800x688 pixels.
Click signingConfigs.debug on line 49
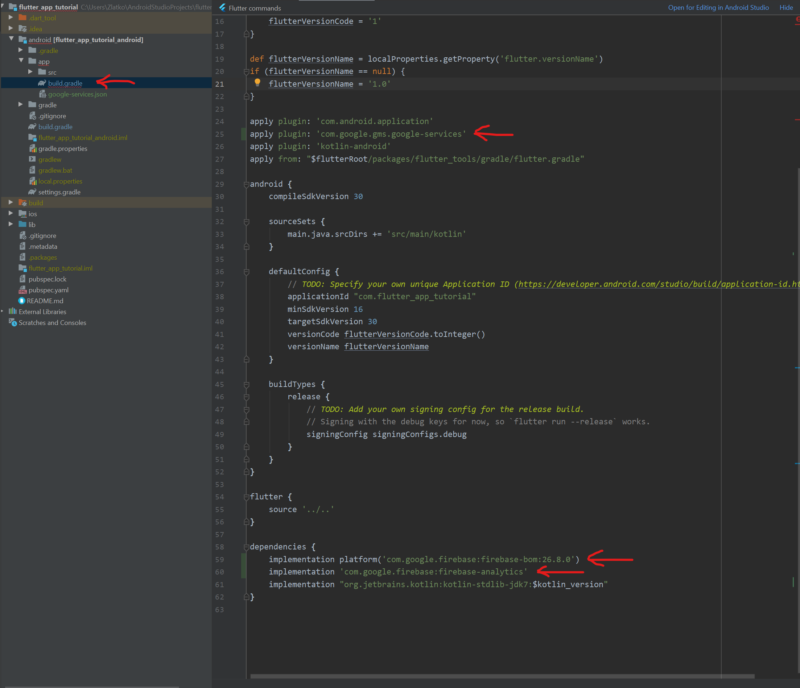[419, 434]
